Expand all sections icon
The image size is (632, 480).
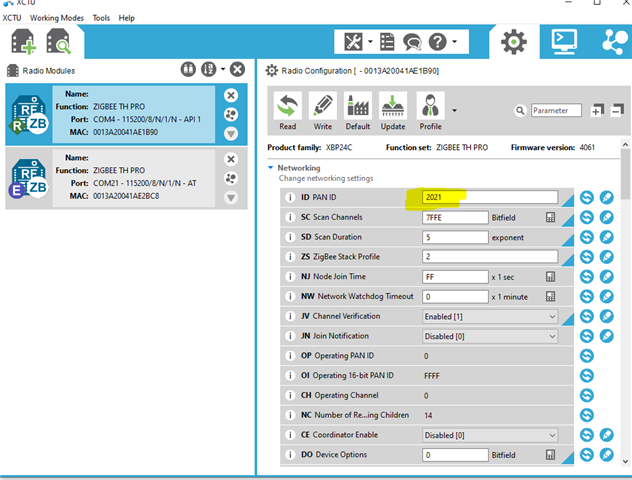(597, 110)
